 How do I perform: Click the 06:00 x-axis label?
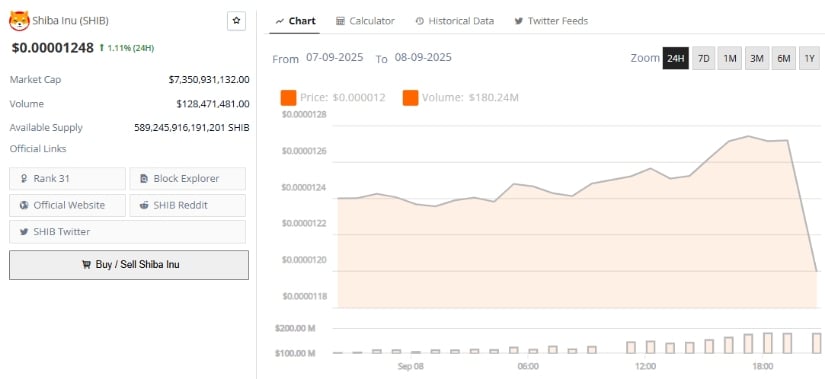point(528,366)
